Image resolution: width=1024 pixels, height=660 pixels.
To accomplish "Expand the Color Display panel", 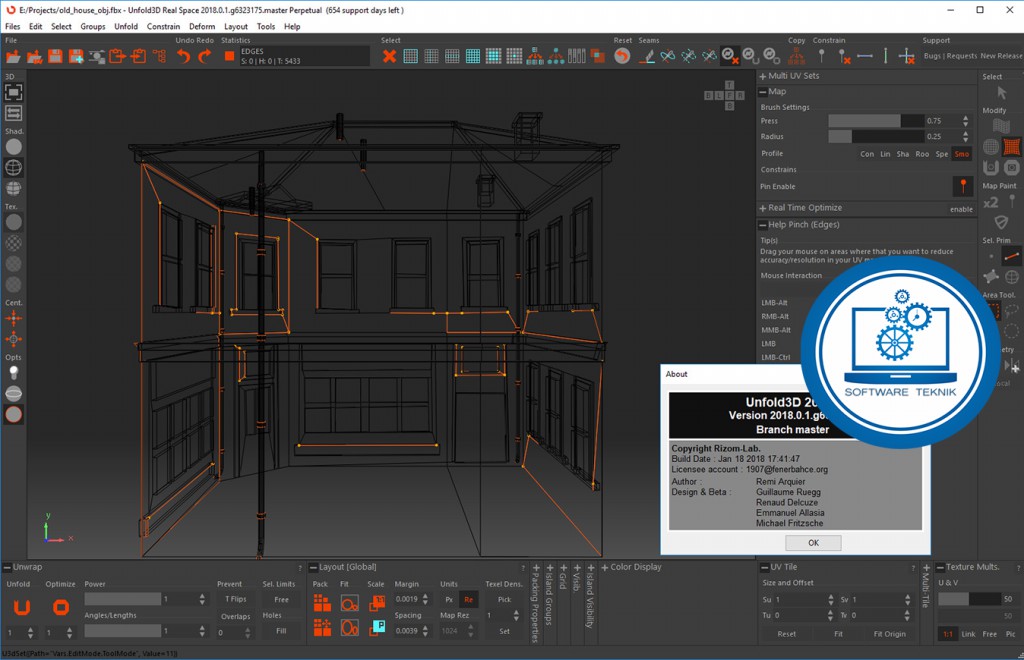I will pos(604,567).
